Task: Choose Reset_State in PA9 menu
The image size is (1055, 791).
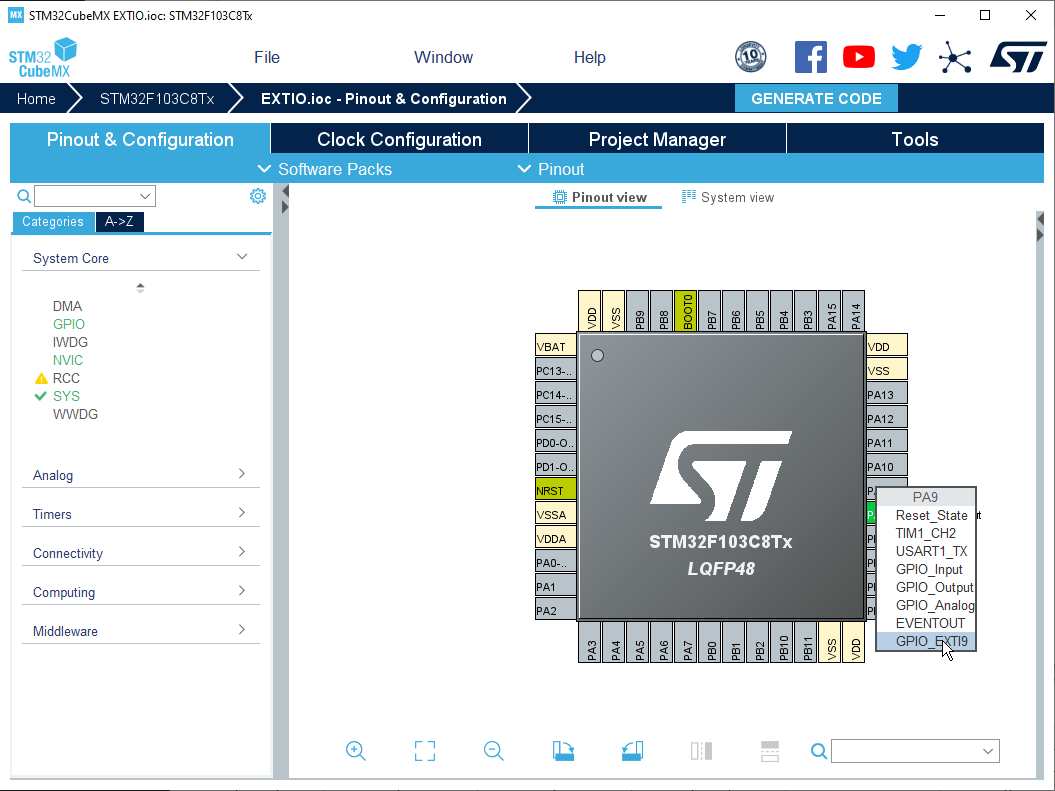Action: tap(926, 515)
